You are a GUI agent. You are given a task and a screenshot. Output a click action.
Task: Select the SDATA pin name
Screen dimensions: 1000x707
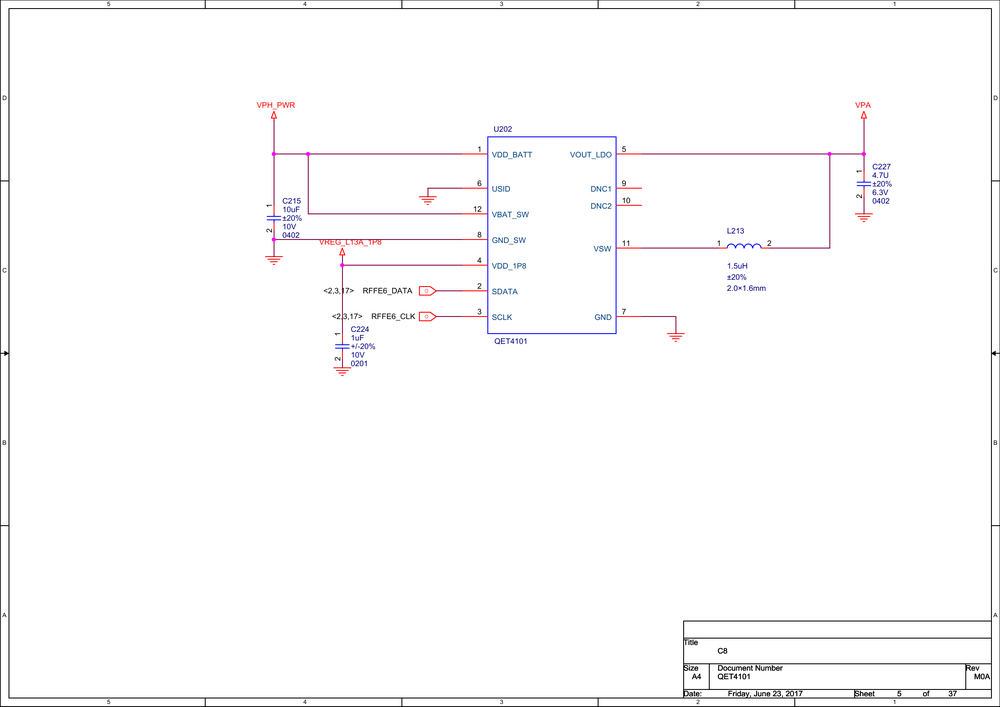click(504, 291)
